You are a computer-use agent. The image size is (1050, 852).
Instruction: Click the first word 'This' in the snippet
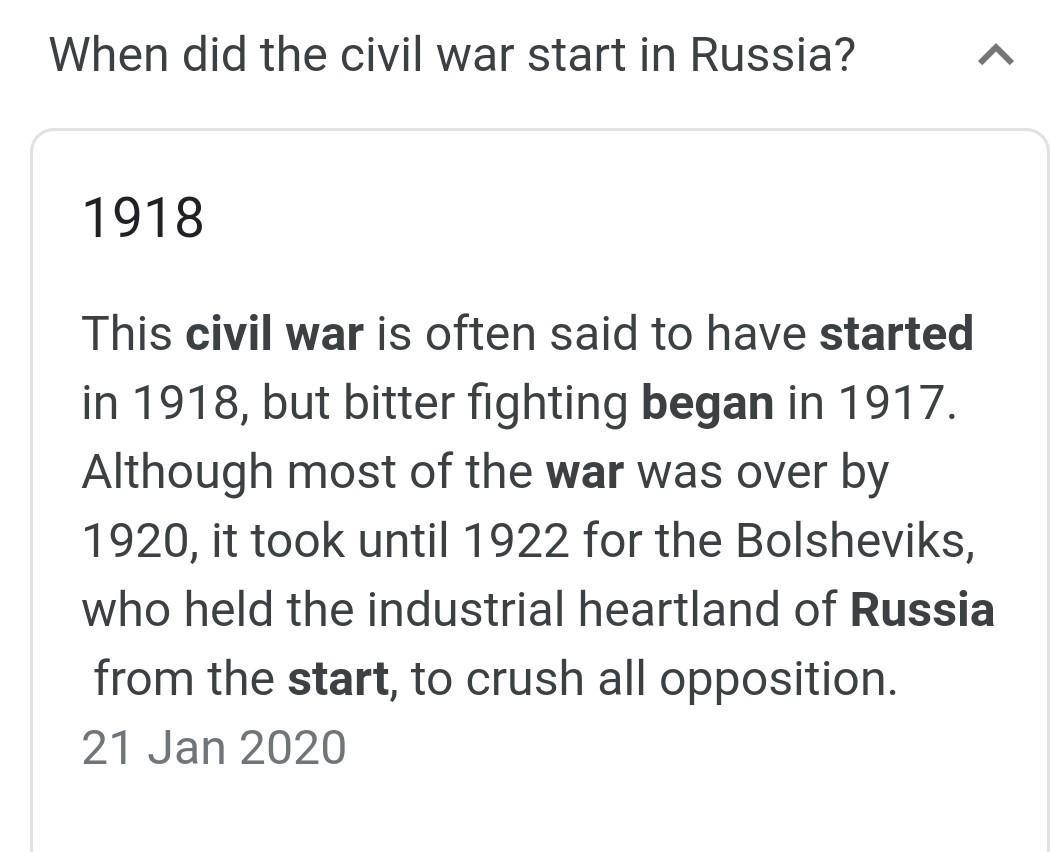pyautogui.click(x=127, y=333)
